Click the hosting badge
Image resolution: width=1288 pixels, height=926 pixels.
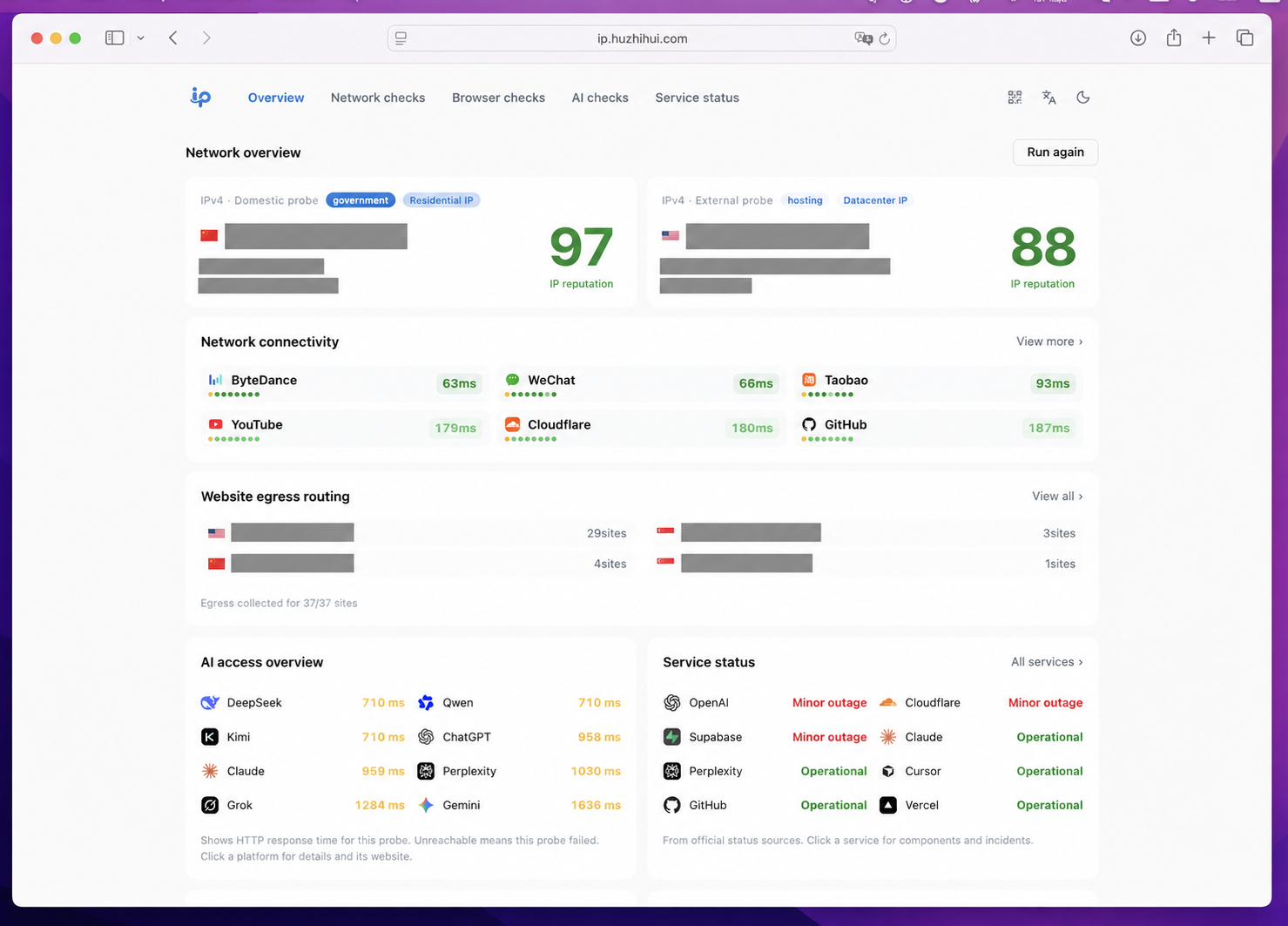805,200
